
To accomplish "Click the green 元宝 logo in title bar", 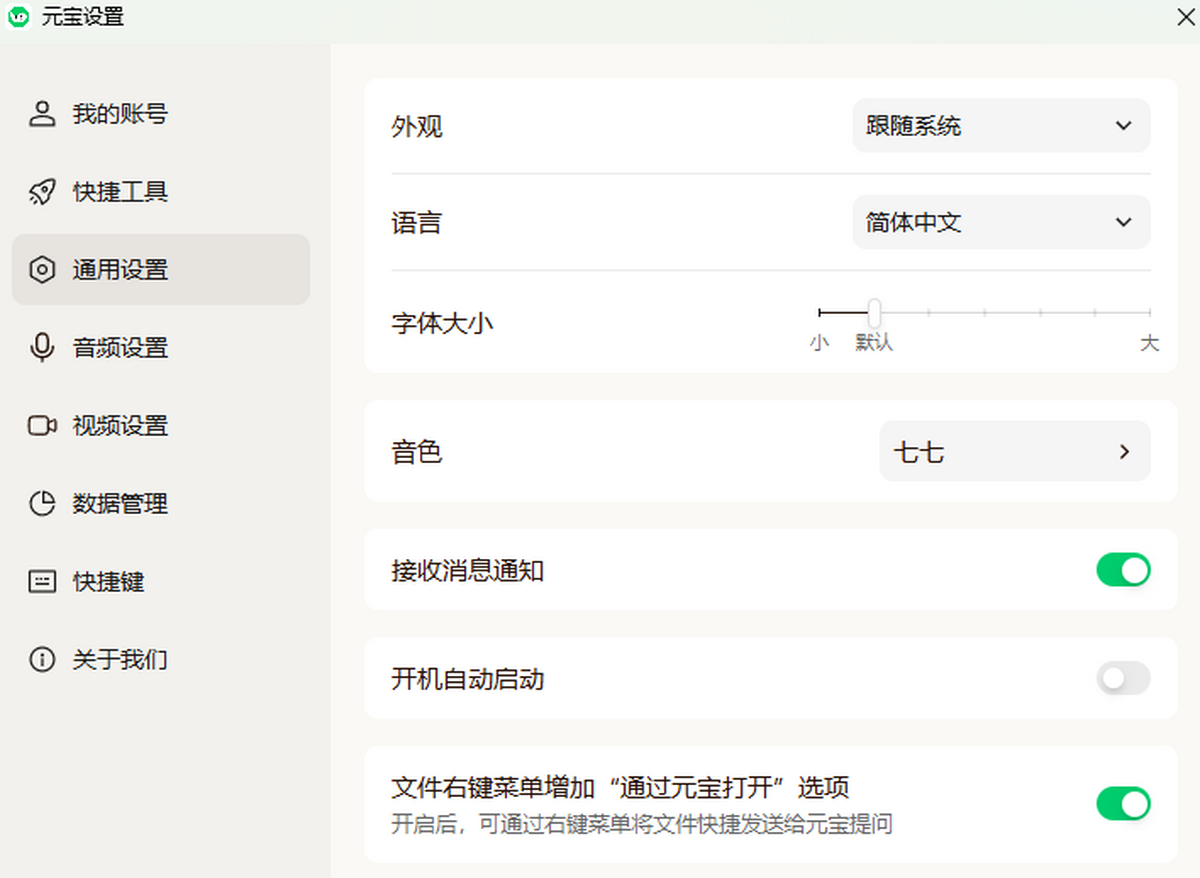I will click(18, 17).
